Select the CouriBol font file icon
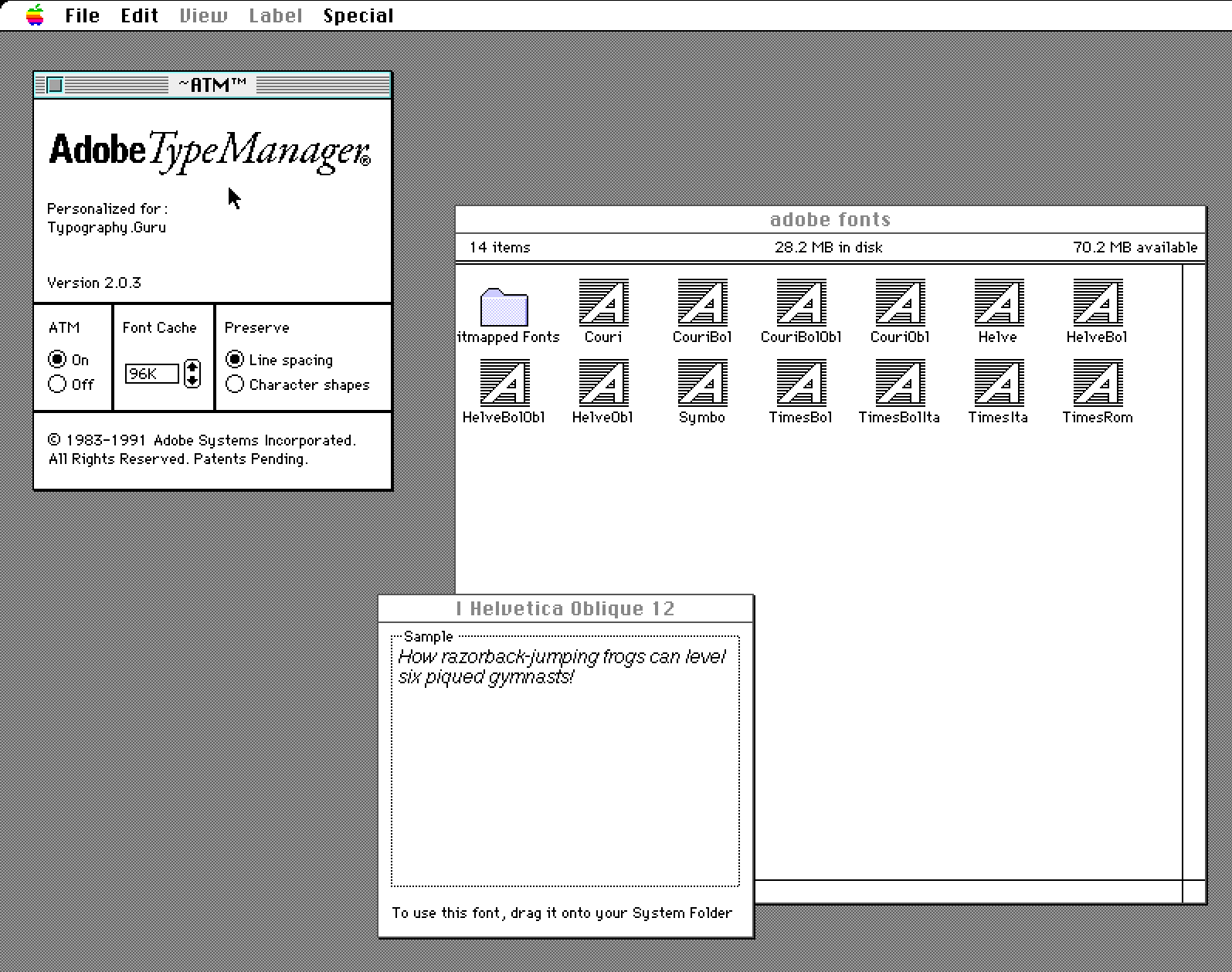1232x972 pixels. (x=702, y=302)
